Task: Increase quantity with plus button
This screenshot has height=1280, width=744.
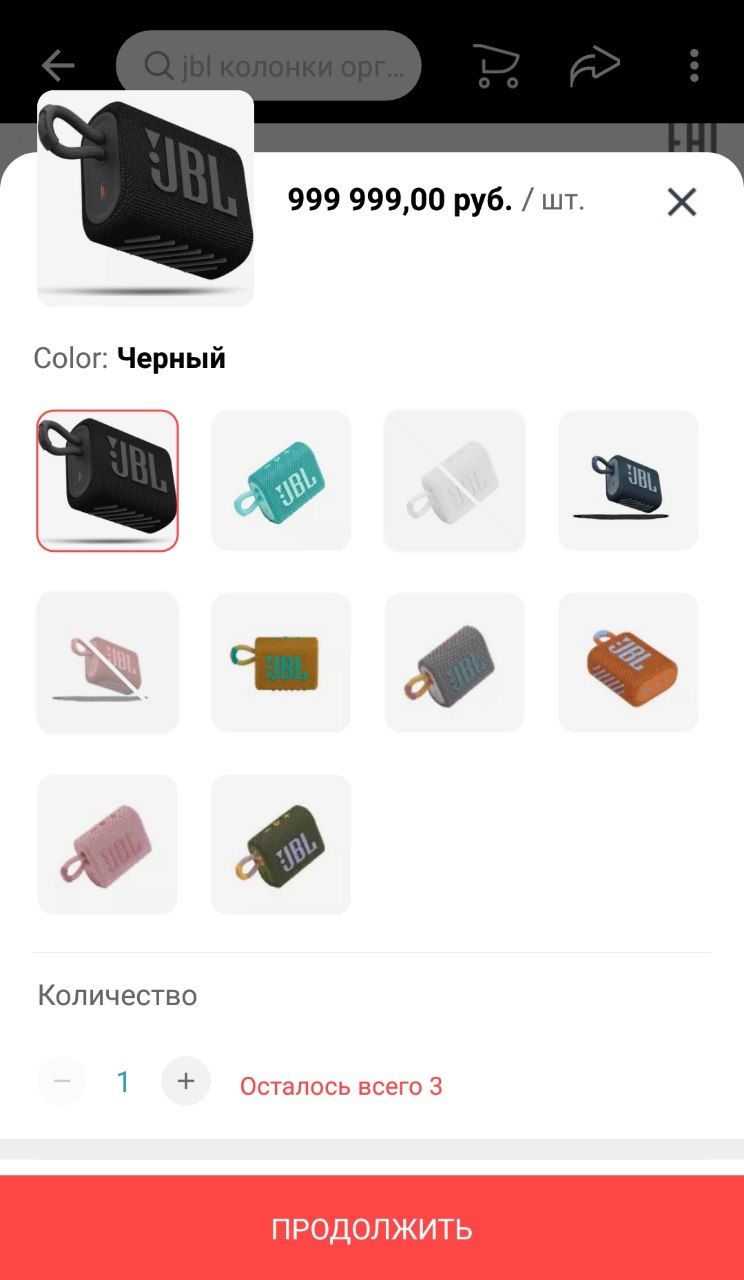Action: [x=186, y=1081]
